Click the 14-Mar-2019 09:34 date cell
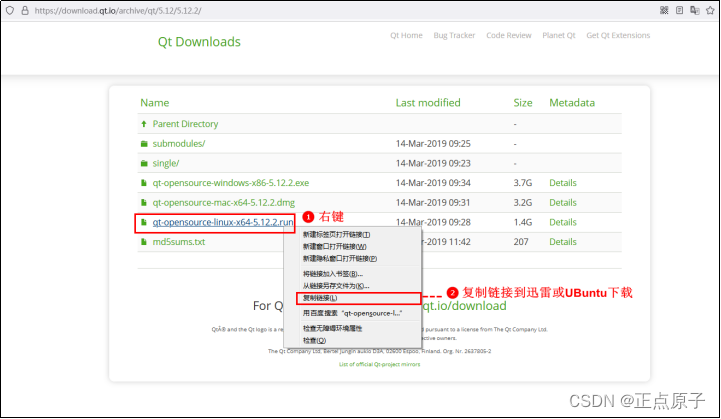 tap(433, 183)
